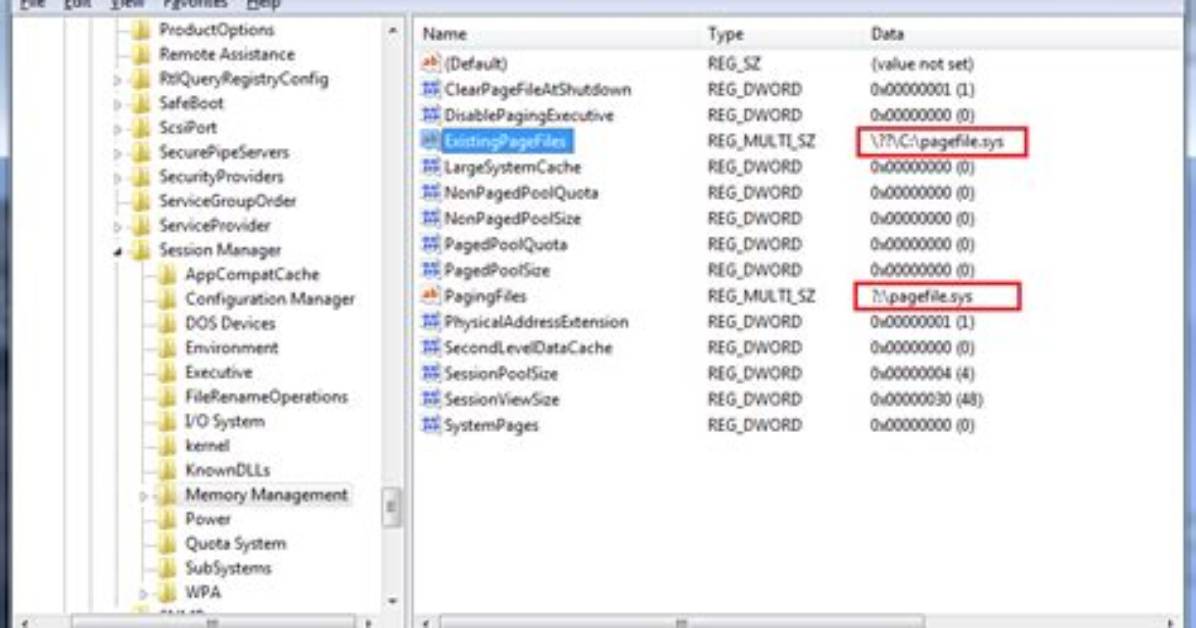The height and width of the screenshot is (628, 1196).
Task: Select the I/O System key label
Action: pyautogui.click(x=224, y=421)
